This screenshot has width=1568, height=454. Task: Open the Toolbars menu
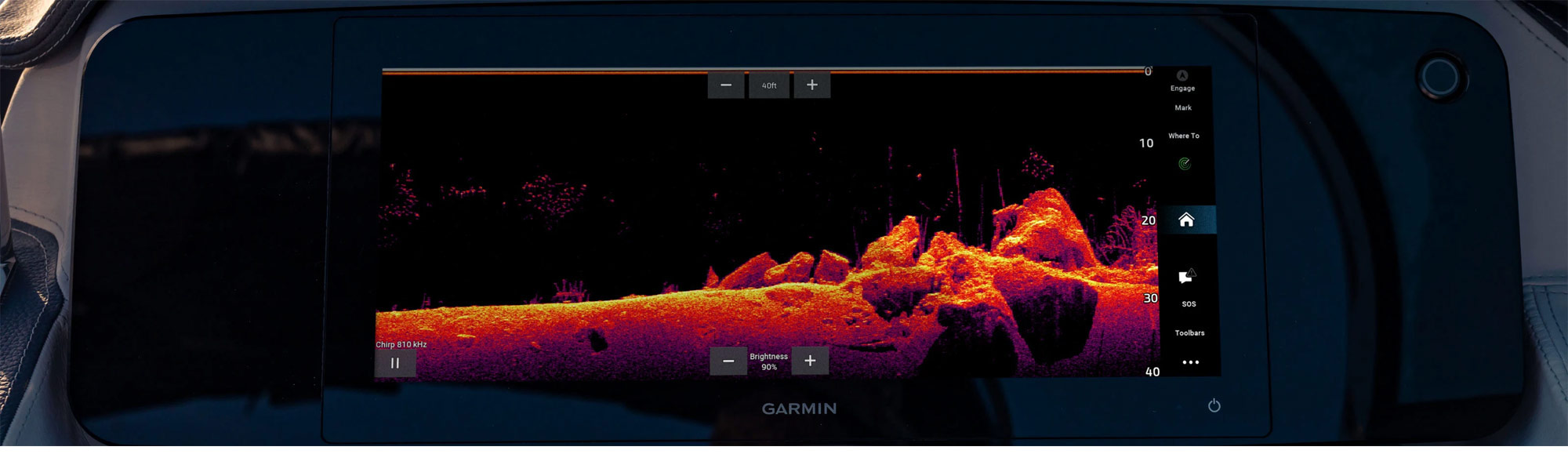1189,333
